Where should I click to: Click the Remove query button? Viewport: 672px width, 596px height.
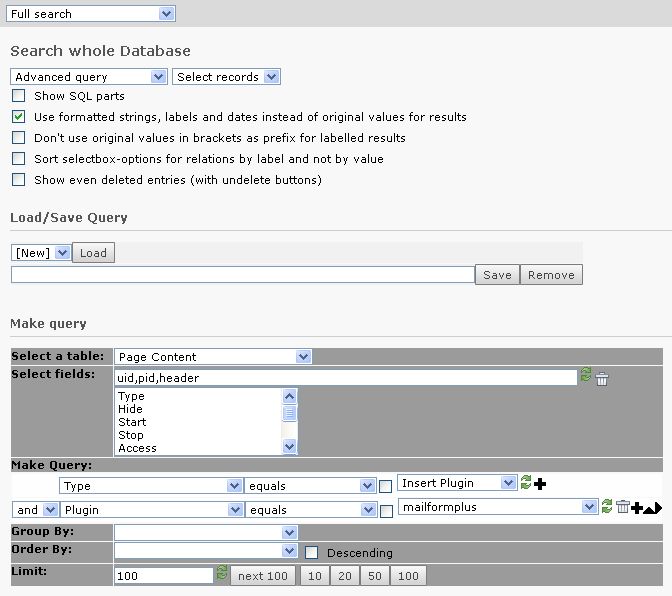(551, 275)
